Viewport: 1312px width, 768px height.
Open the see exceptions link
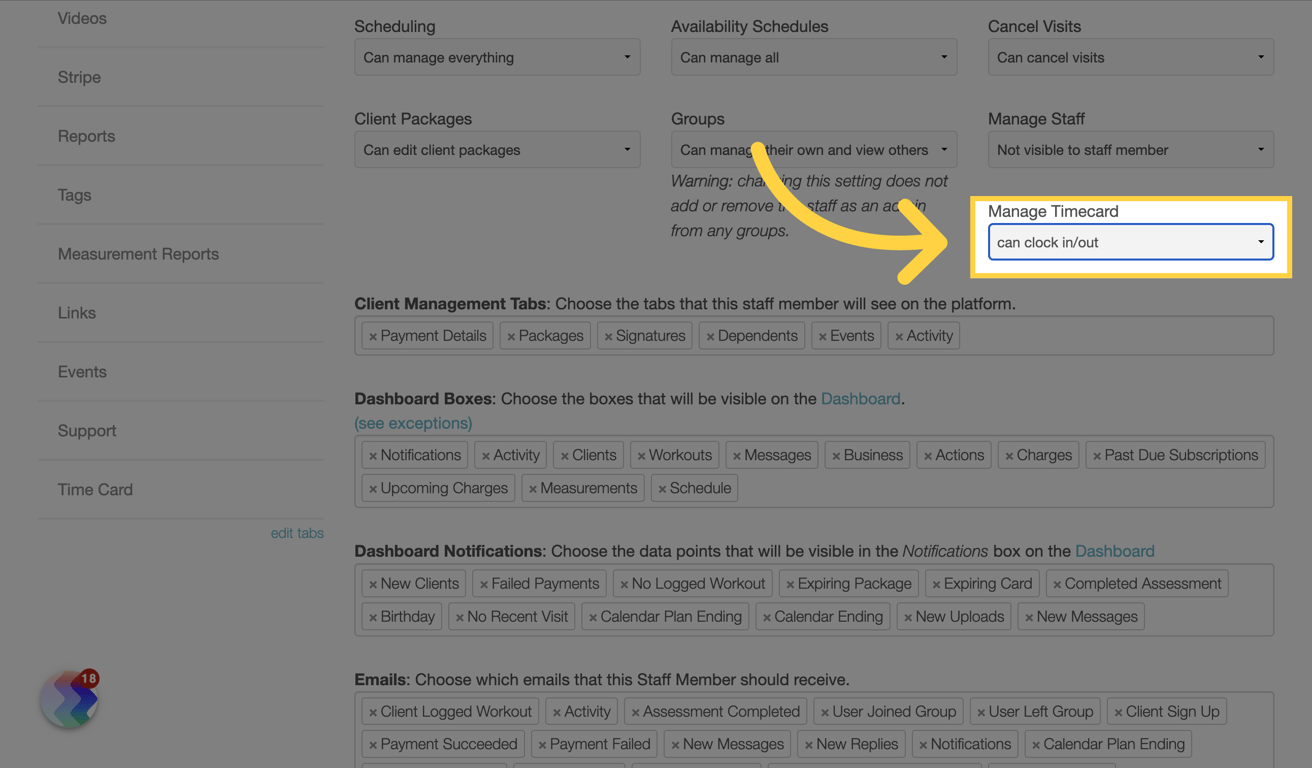point(413,423)
